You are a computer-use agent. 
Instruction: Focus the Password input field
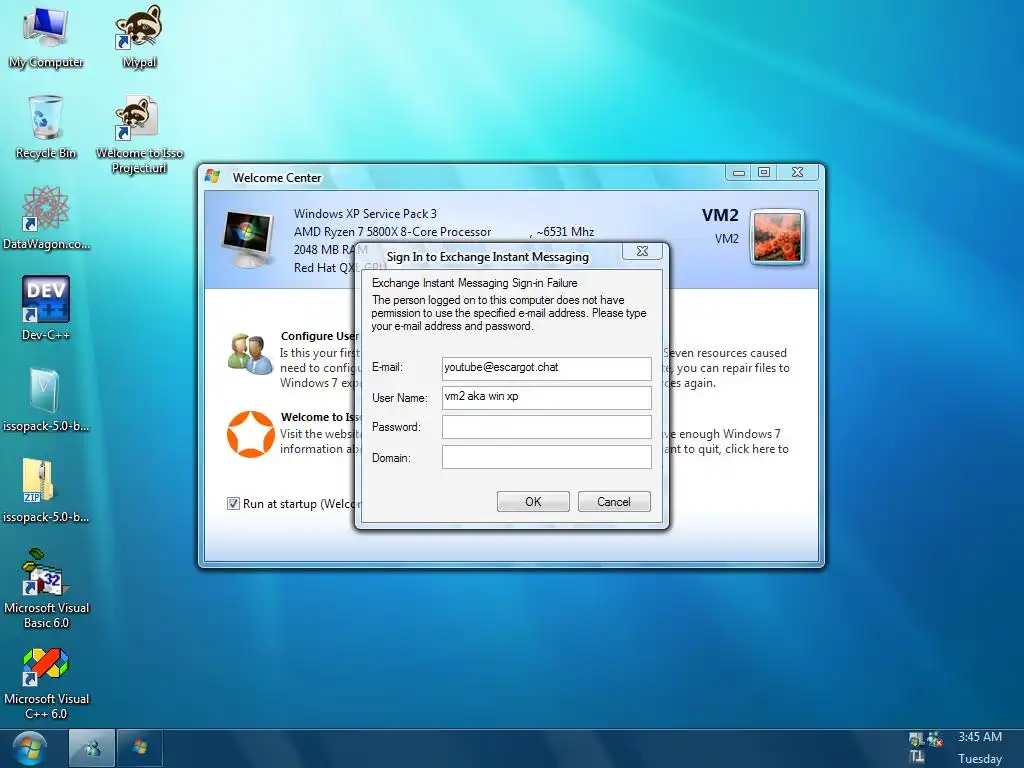pyautogui.click(x=547, y=427)
